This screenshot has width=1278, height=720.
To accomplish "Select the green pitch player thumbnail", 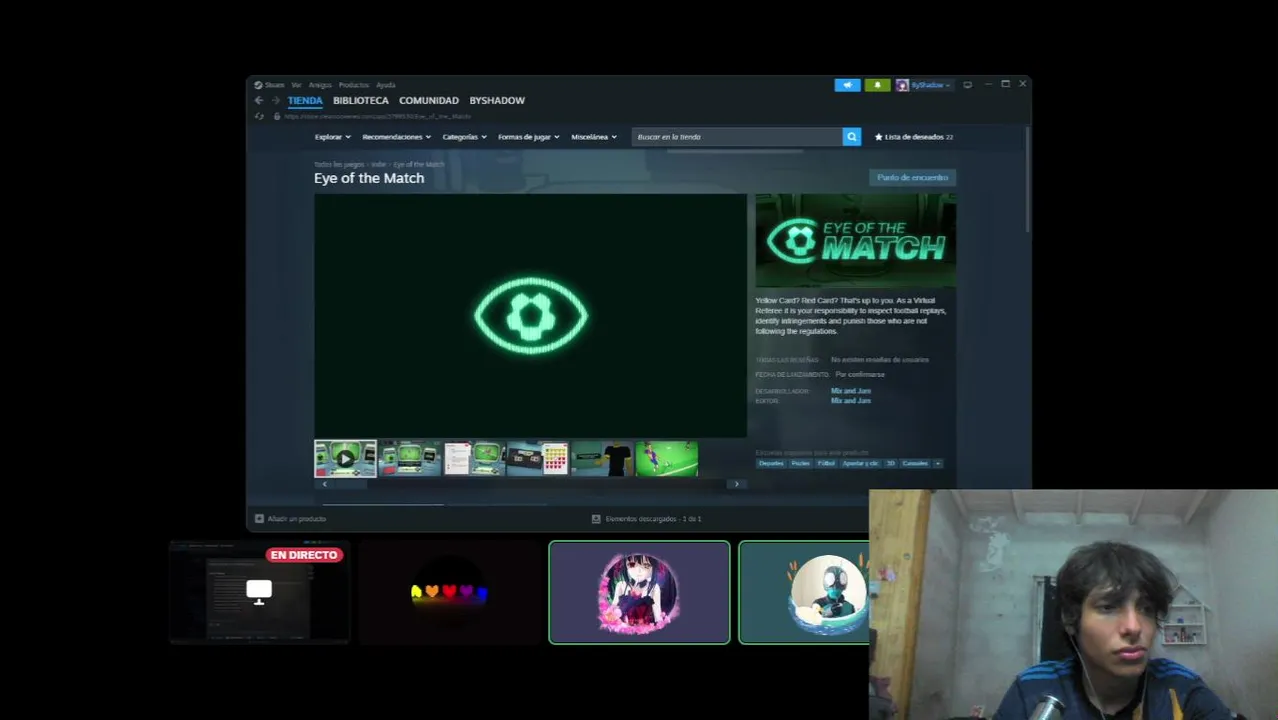I will coord(666,459).
